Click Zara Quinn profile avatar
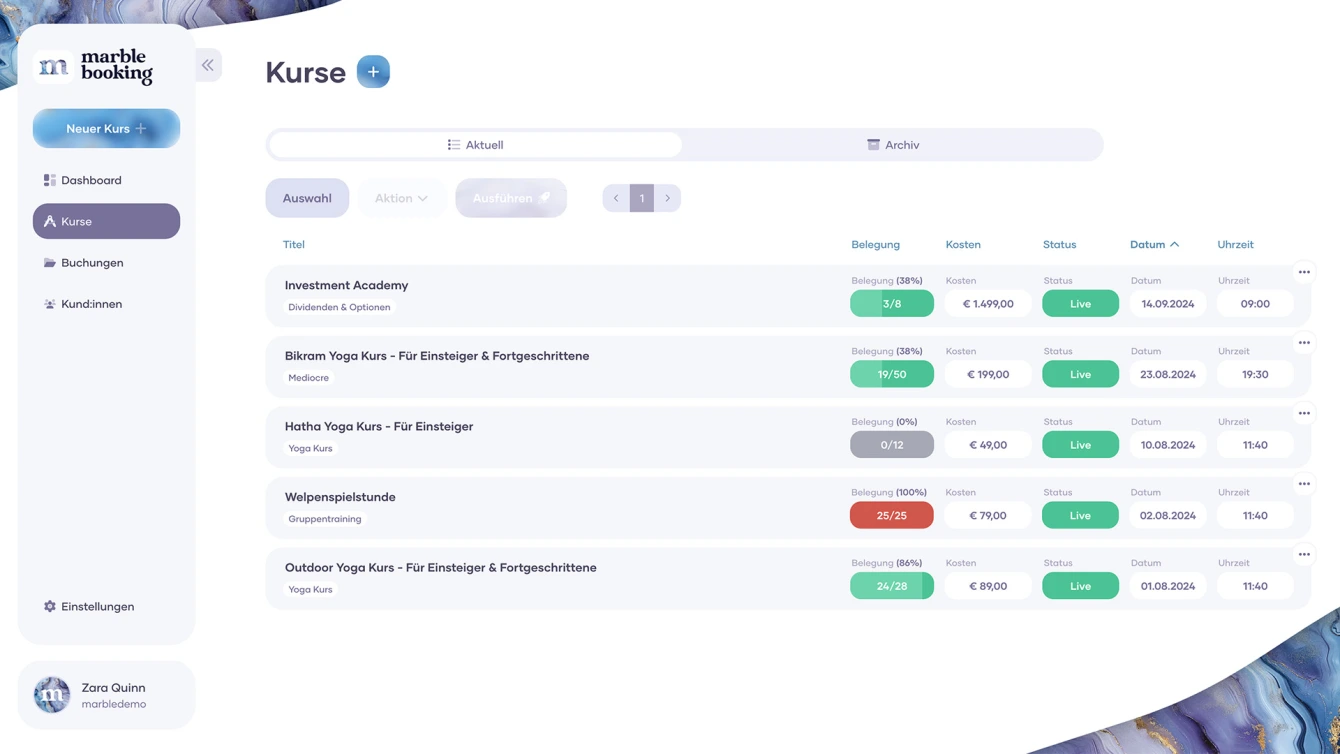This screenshot has width=1340, height=754. coord(52,694)
